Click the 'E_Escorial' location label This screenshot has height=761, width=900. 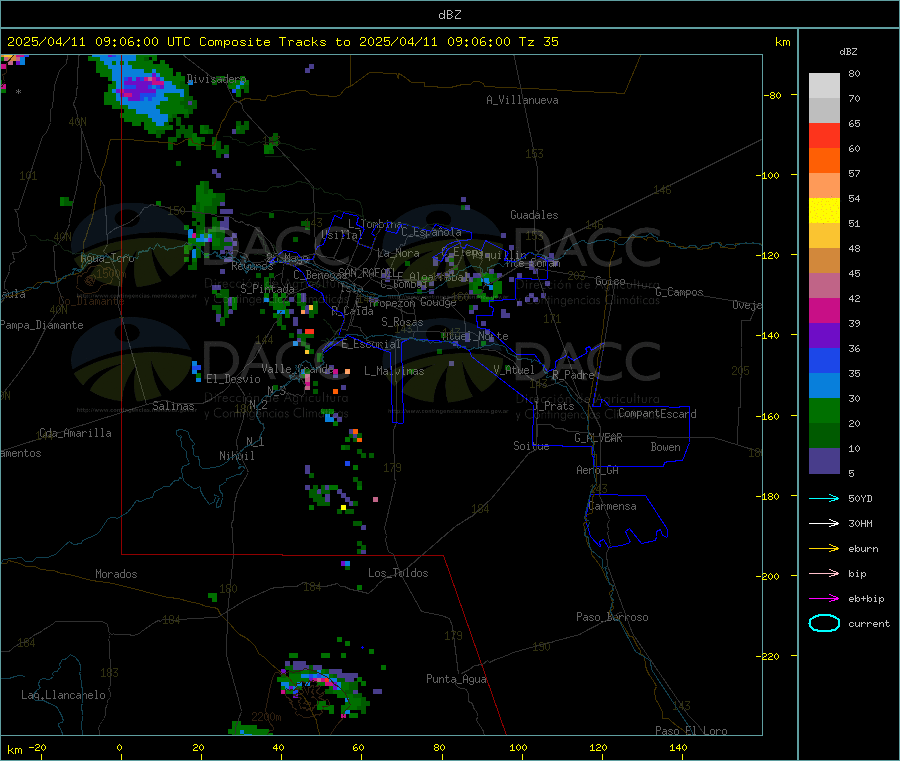371,344
